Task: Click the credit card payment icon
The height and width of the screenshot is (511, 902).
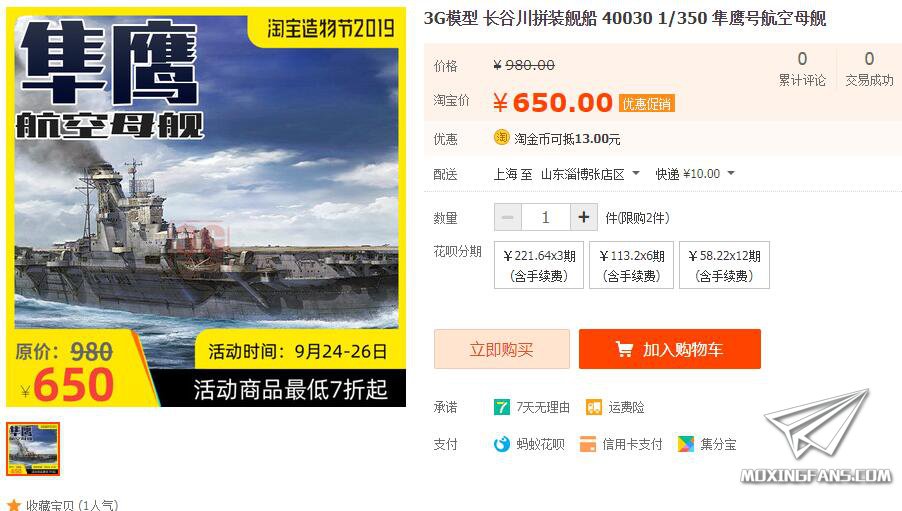Action: 588,444
